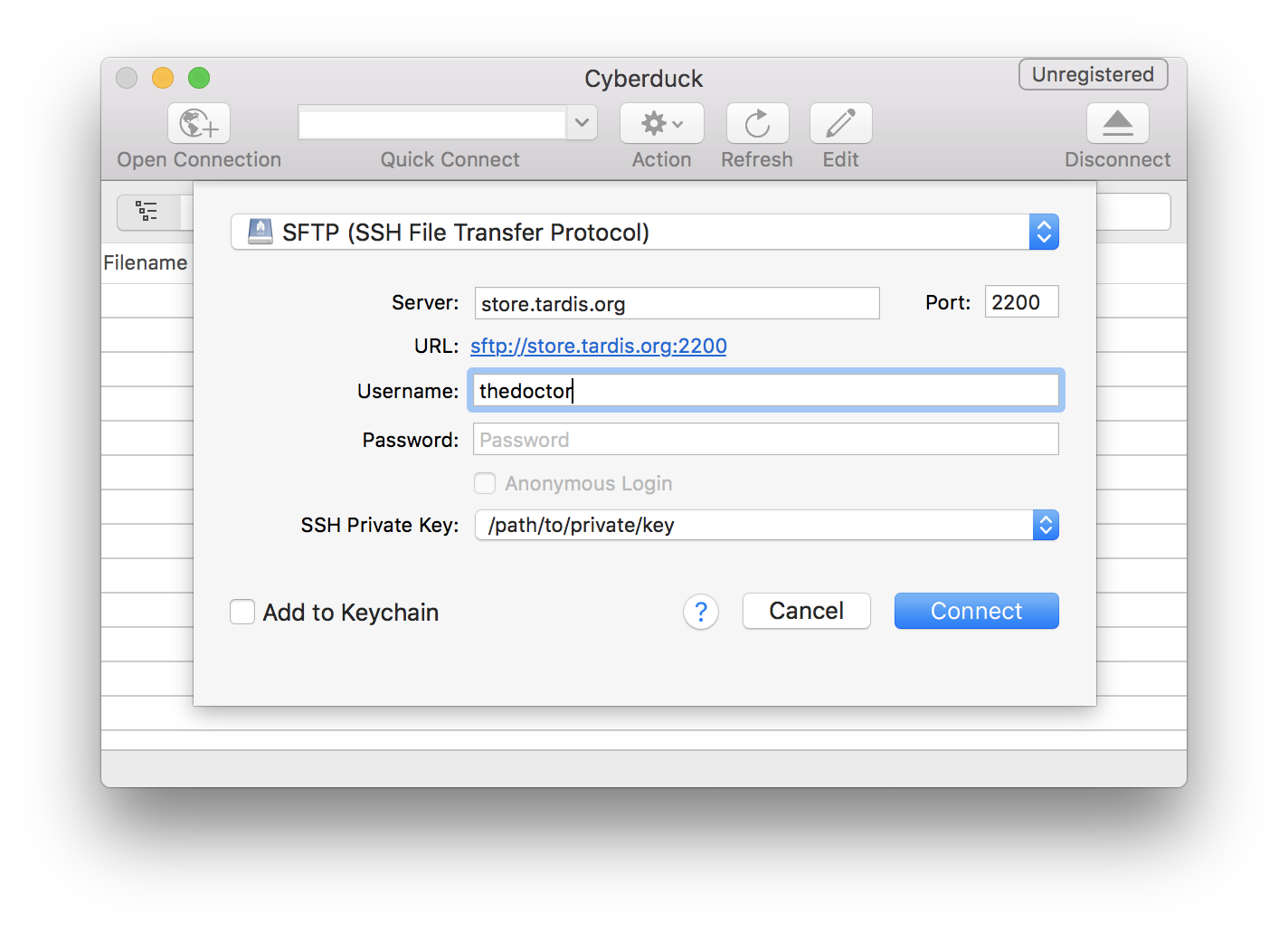Click the Open Connection globe icon
The image size is (1288, 932).
[199, 123]
